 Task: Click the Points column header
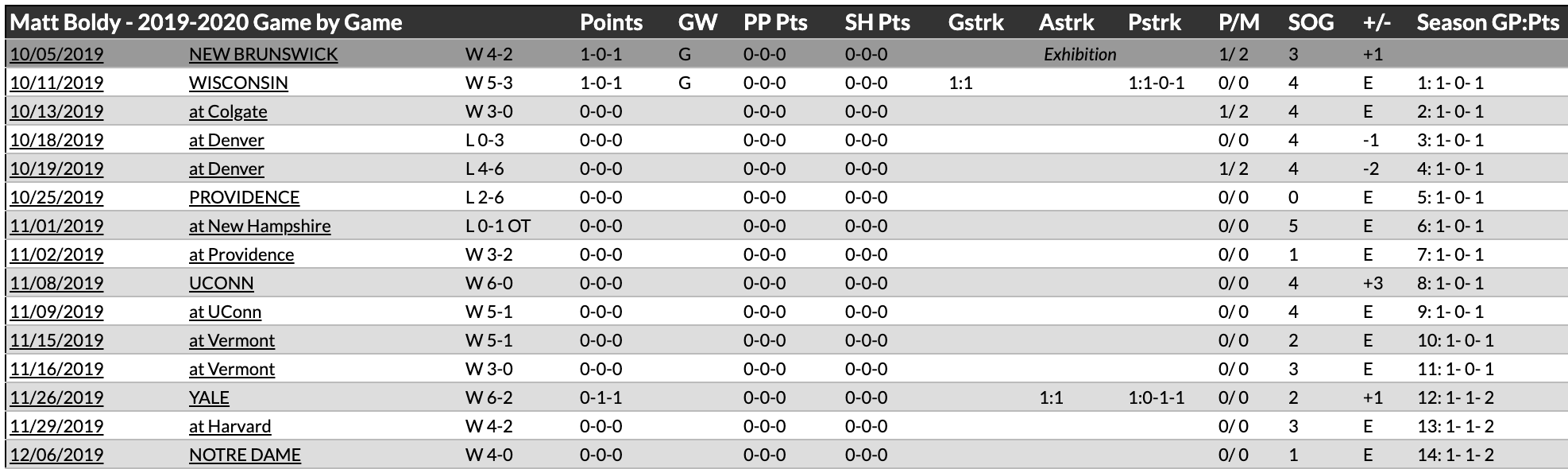tap(611, 22)
